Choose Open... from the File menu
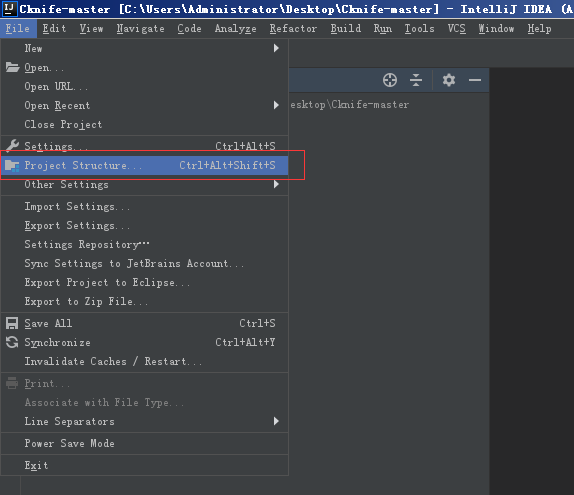The width and height of the screenshot is (574, 495). coord(144,67)
